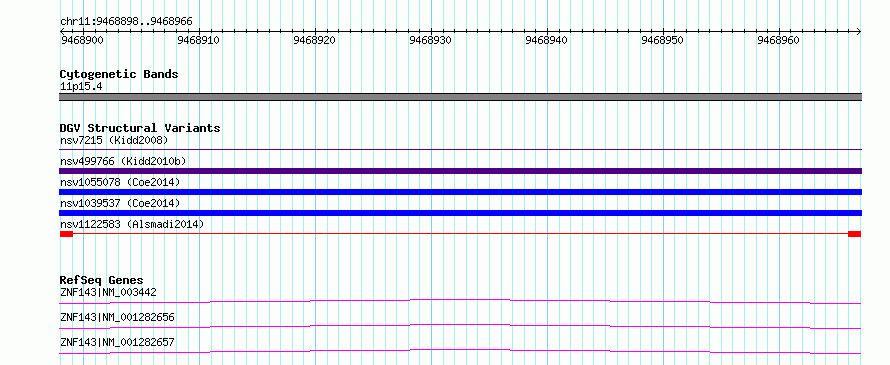Click the nsv7215 (Kidd2008) variant label
The image size is (890, 365).
(114, 140)
